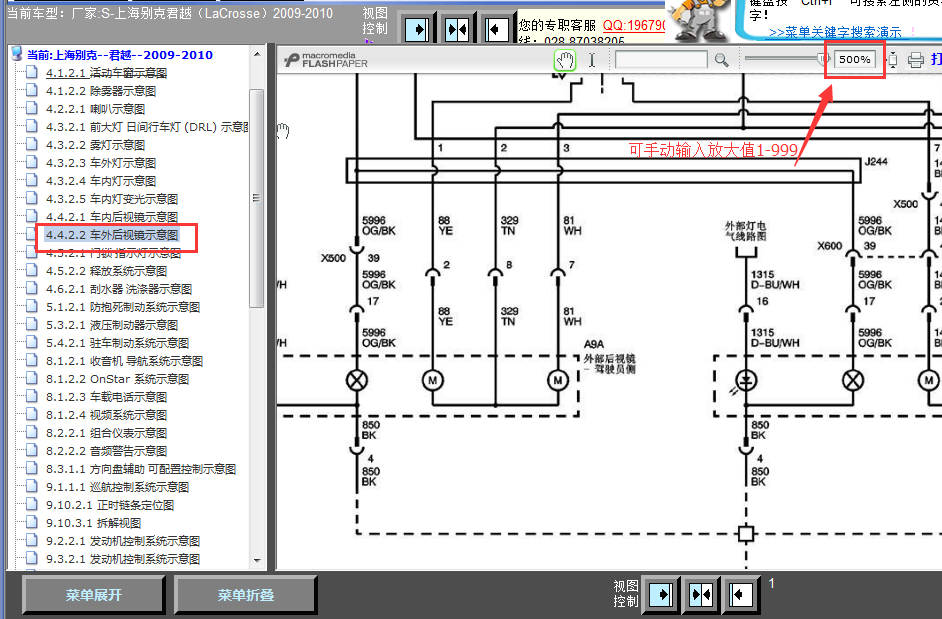Screen dimensions: 942x619
Task: Click the 外部灯电气线路图 reference in diagram
Action: (746, 231)
